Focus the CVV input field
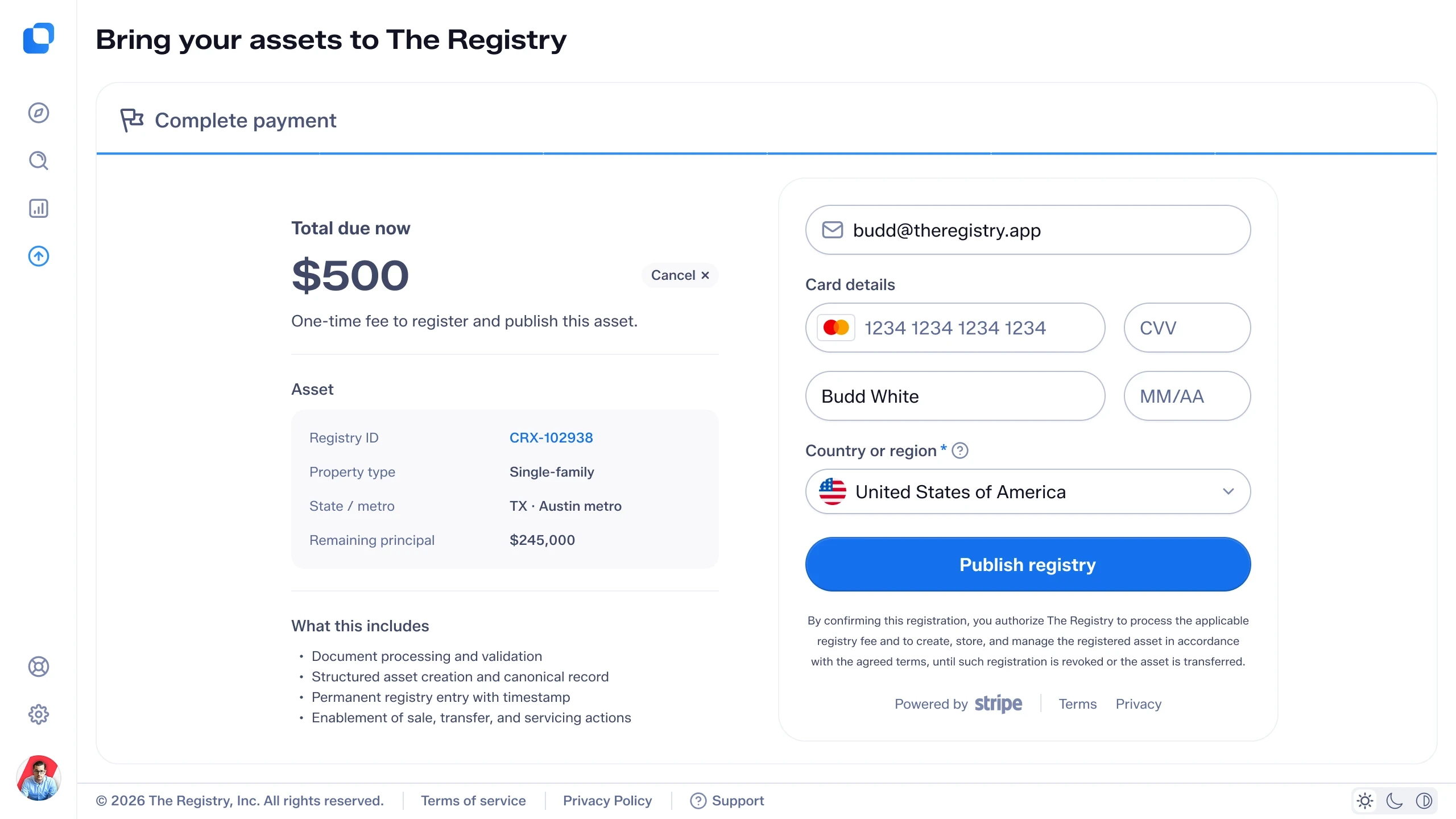1456x819 pixels. coord(1187,328)
